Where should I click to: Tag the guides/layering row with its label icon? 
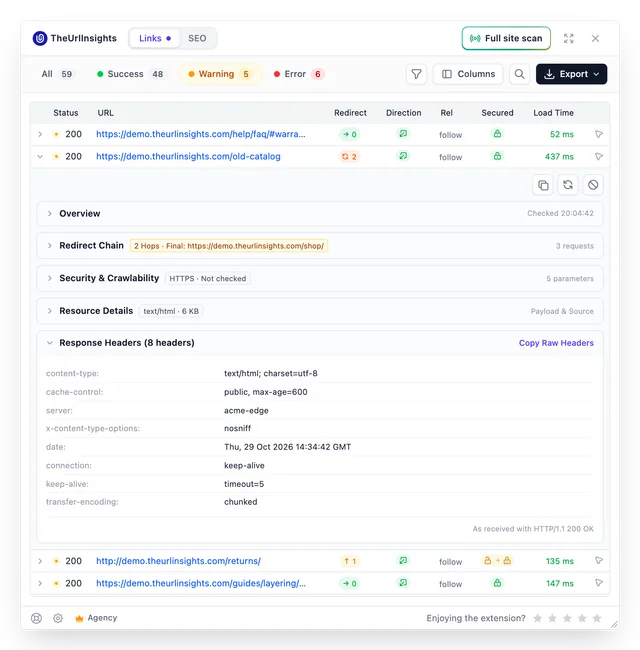599,583
